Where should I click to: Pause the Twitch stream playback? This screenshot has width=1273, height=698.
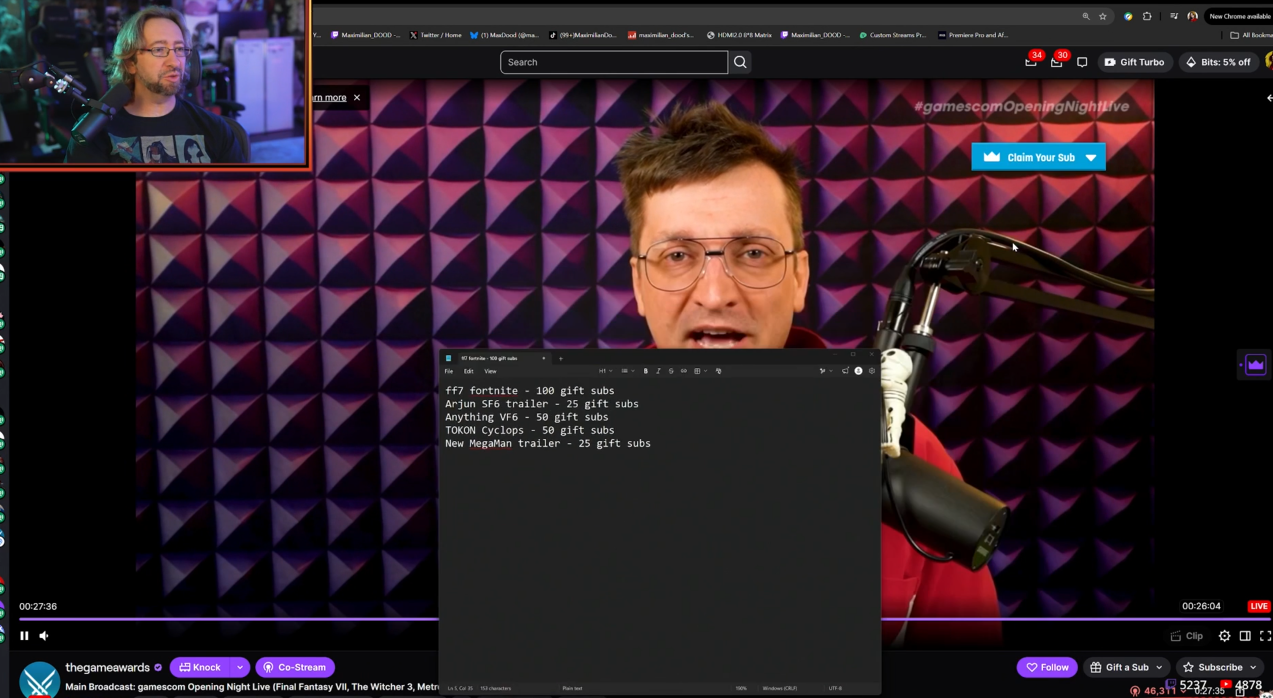24,636
